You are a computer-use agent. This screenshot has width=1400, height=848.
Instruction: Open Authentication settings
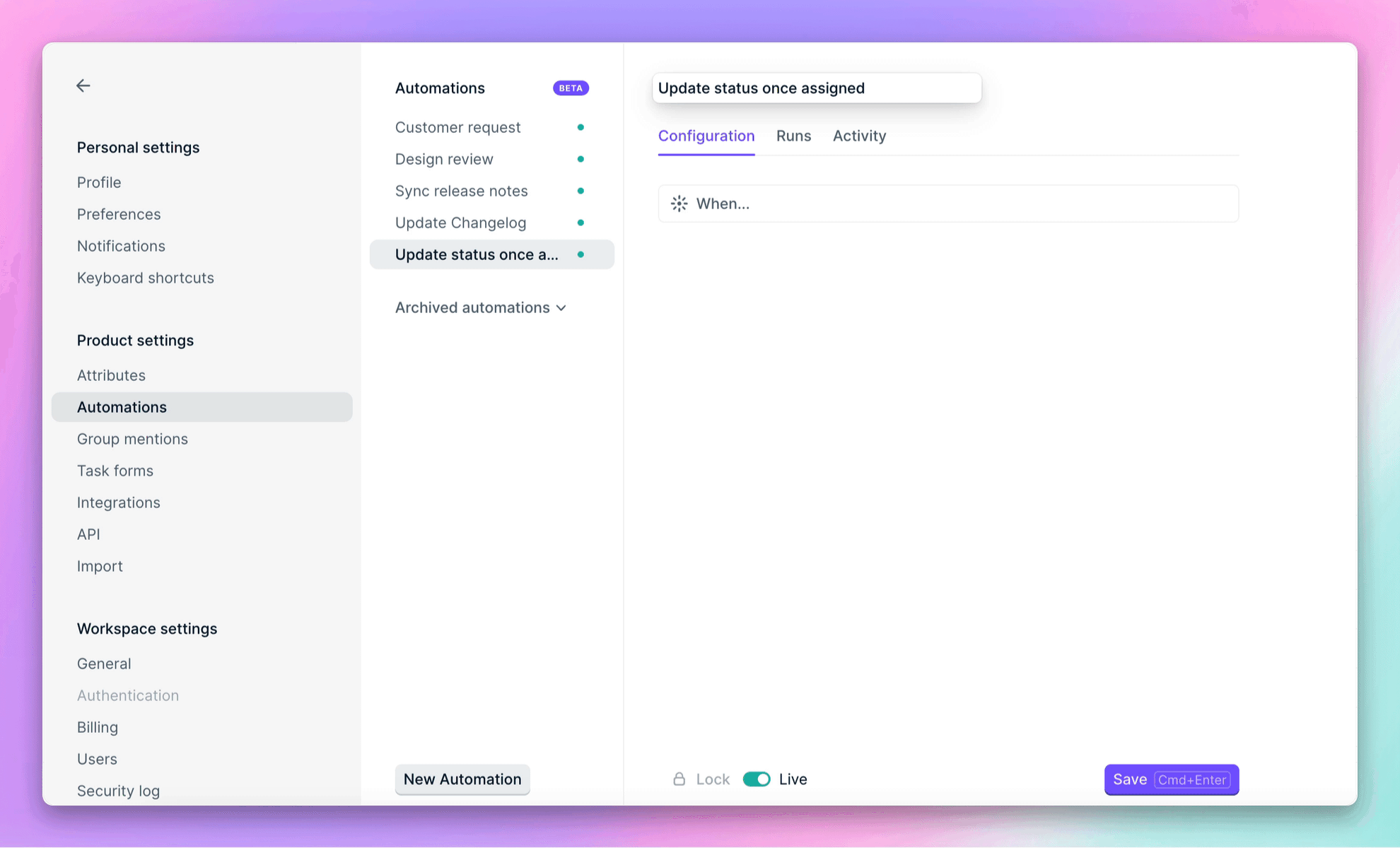(x=128, y=695)
